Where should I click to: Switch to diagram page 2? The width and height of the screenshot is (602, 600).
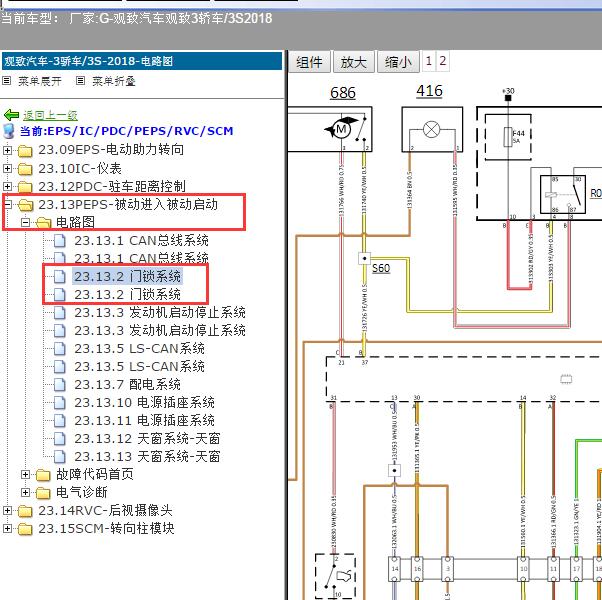point(443,61)
